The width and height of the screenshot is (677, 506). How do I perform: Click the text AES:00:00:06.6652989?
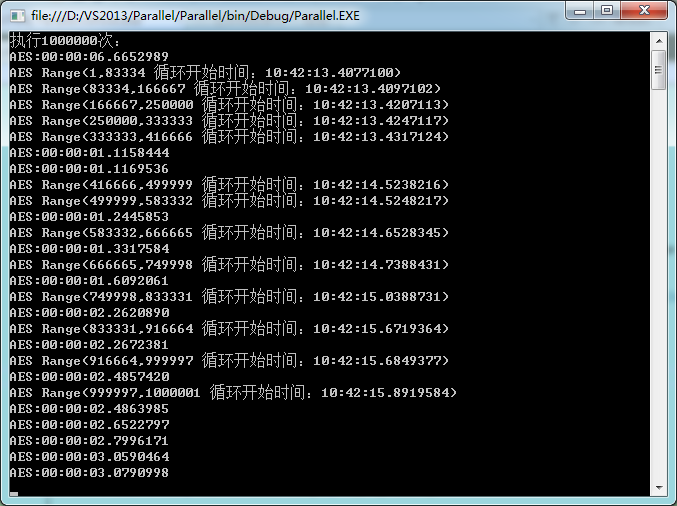(x=89, y=57)
